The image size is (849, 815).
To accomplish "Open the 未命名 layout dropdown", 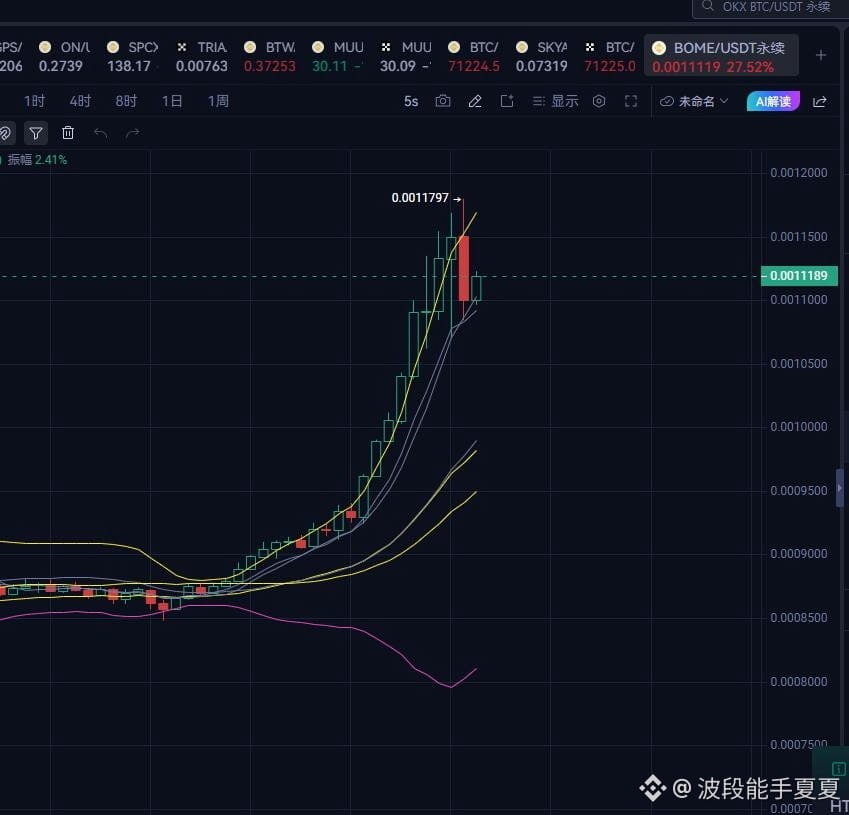I will [x=694, y=101].
